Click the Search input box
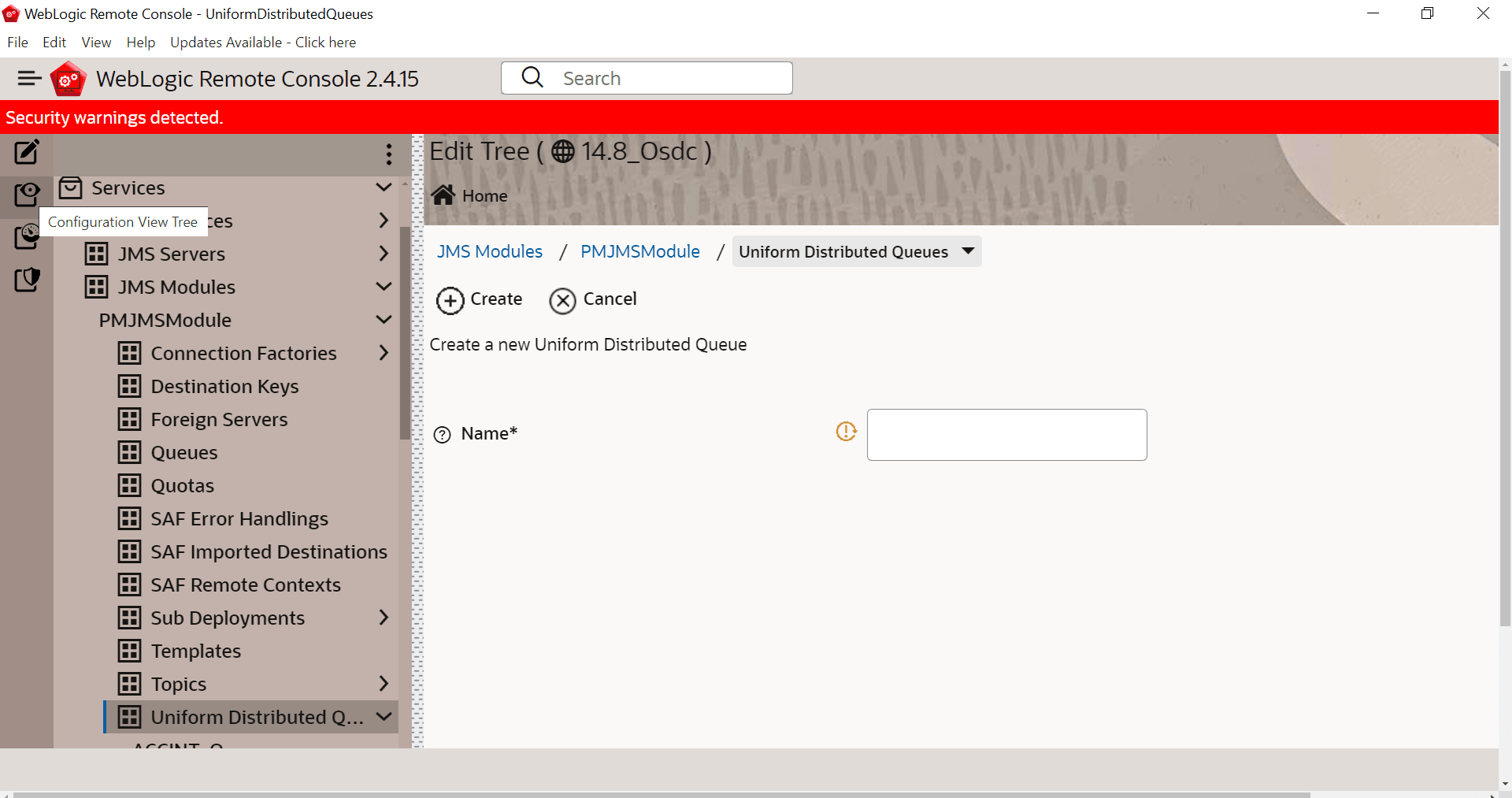The height and width of the screenshot is (798, 1512). point(647,78)
